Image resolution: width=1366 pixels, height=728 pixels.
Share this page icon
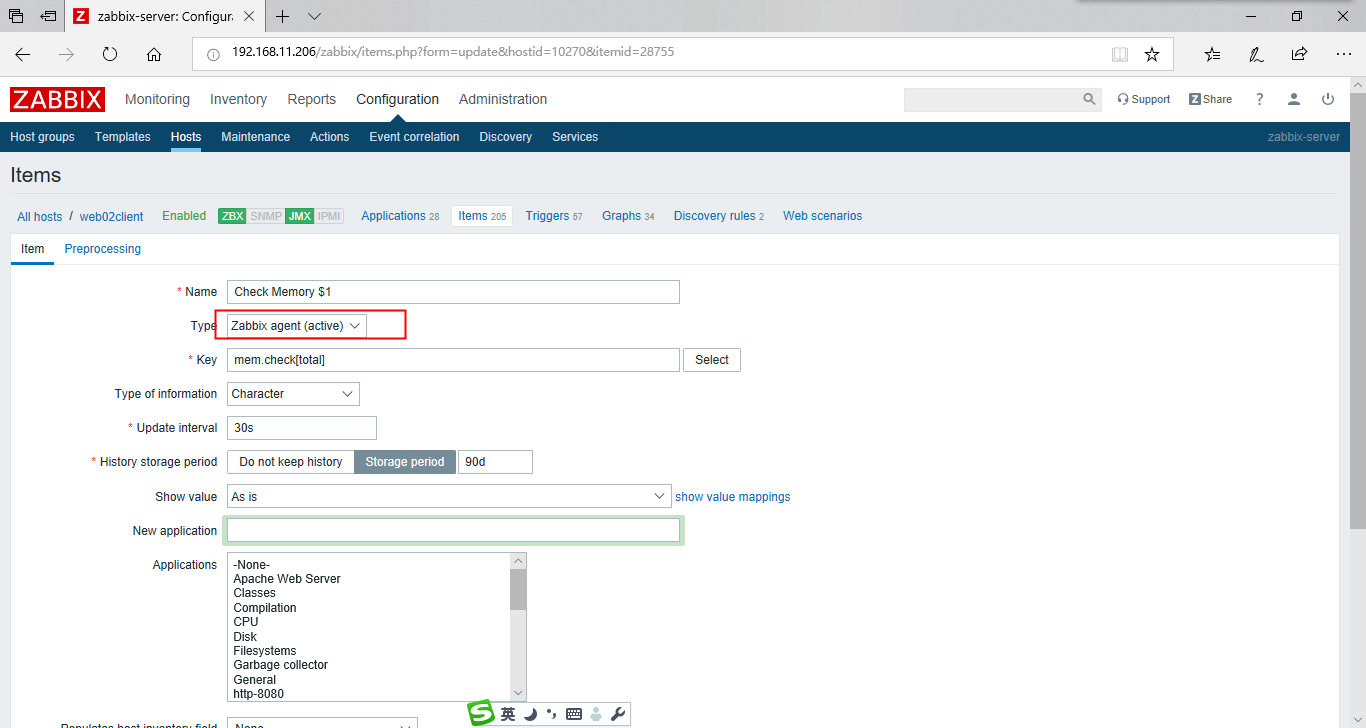pyautogui.click(x=1299, y=54)
